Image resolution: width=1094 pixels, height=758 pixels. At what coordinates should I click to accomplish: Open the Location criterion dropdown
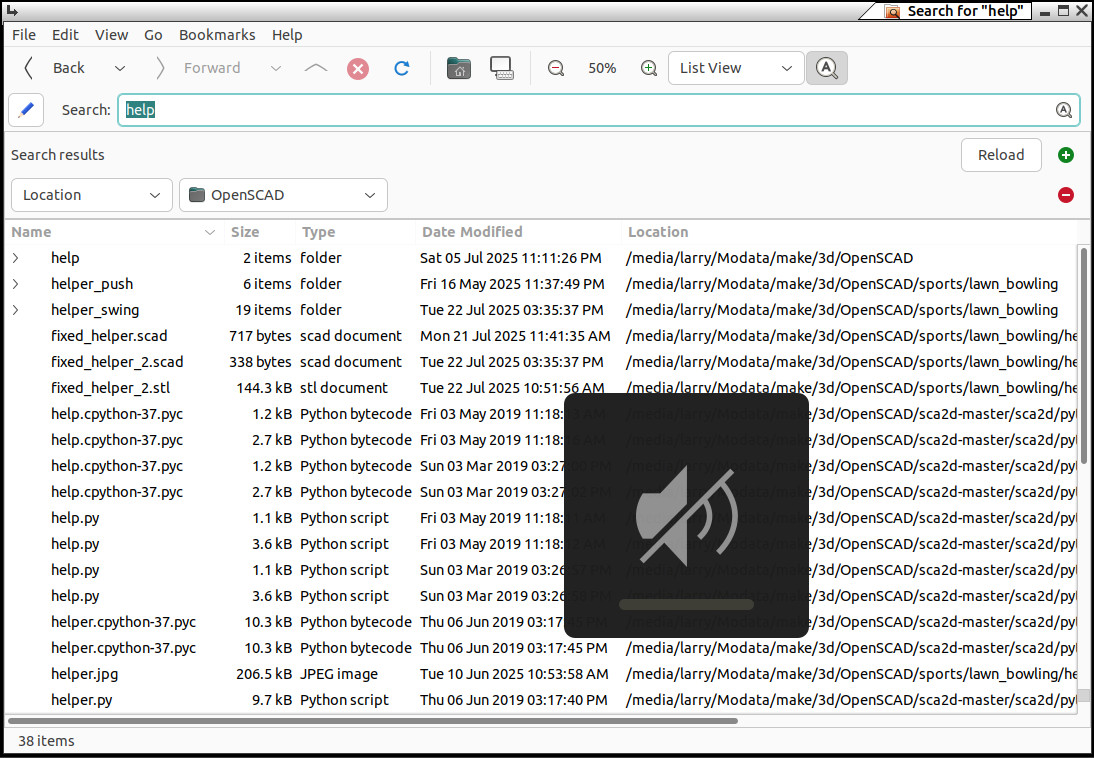coord(91,195)
